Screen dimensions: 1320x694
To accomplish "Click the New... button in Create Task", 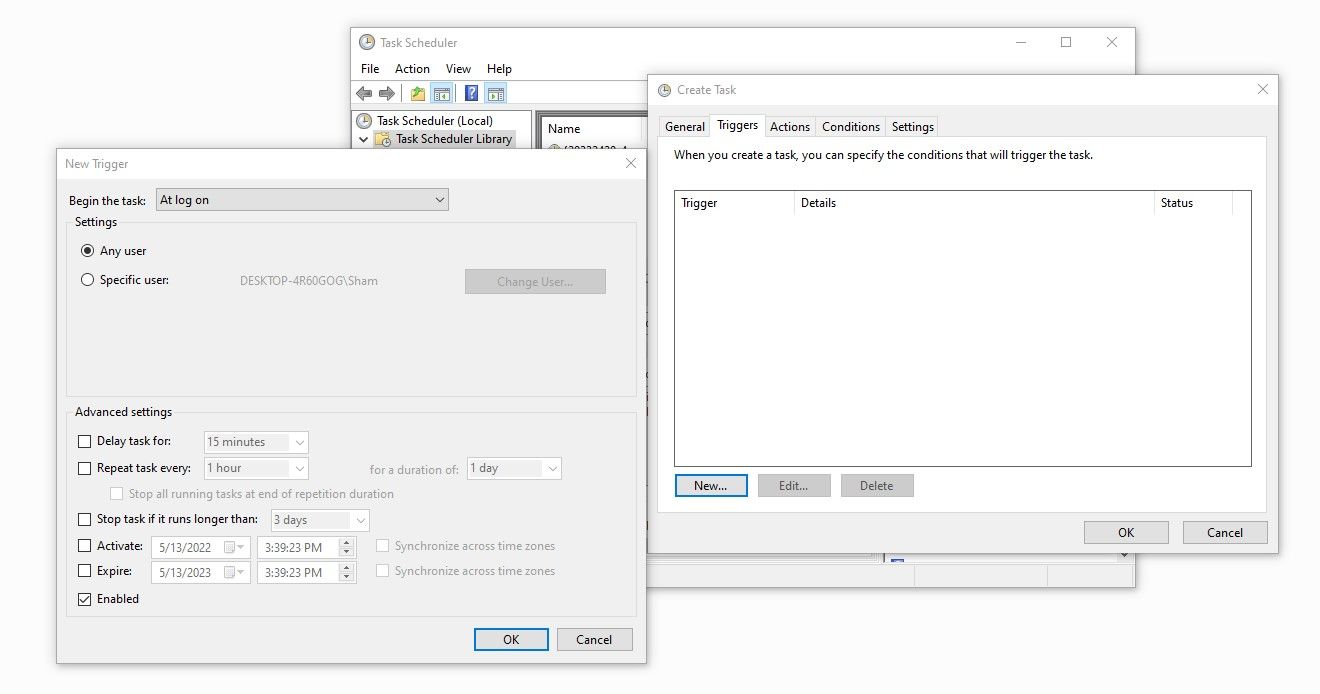I will 710,486.
